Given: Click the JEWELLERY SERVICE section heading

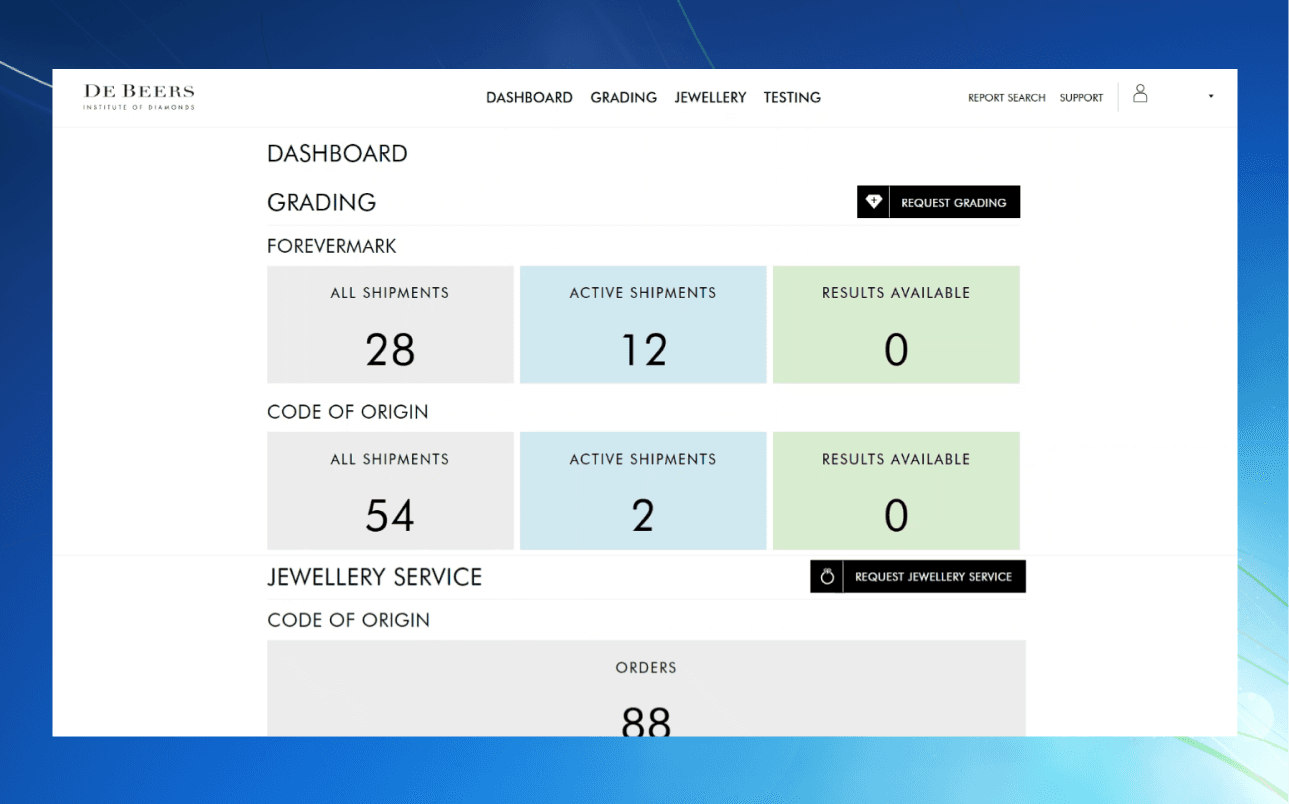Looking at the screenshot, I should coord(375,577).
